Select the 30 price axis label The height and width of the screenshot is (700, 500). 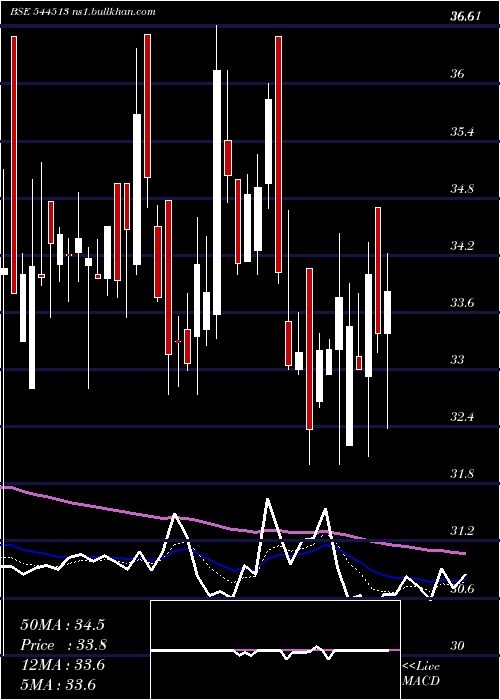457,646
